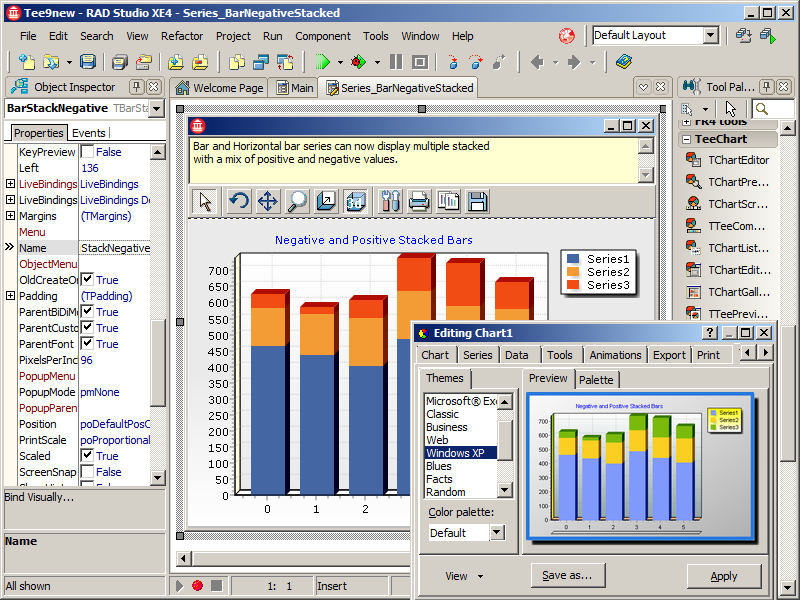800x600 pixels.
Task: Click the Trace Into debug icon
Action: click(452, 62)
